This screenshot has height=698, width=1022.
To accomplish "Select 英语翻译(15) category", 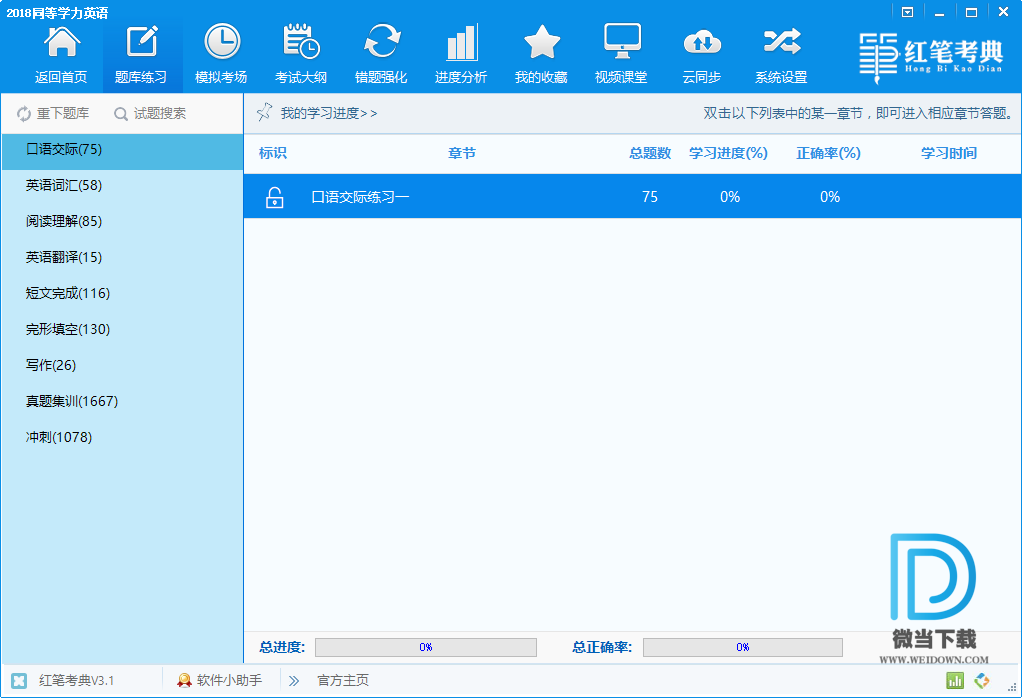I will point(123,257).
